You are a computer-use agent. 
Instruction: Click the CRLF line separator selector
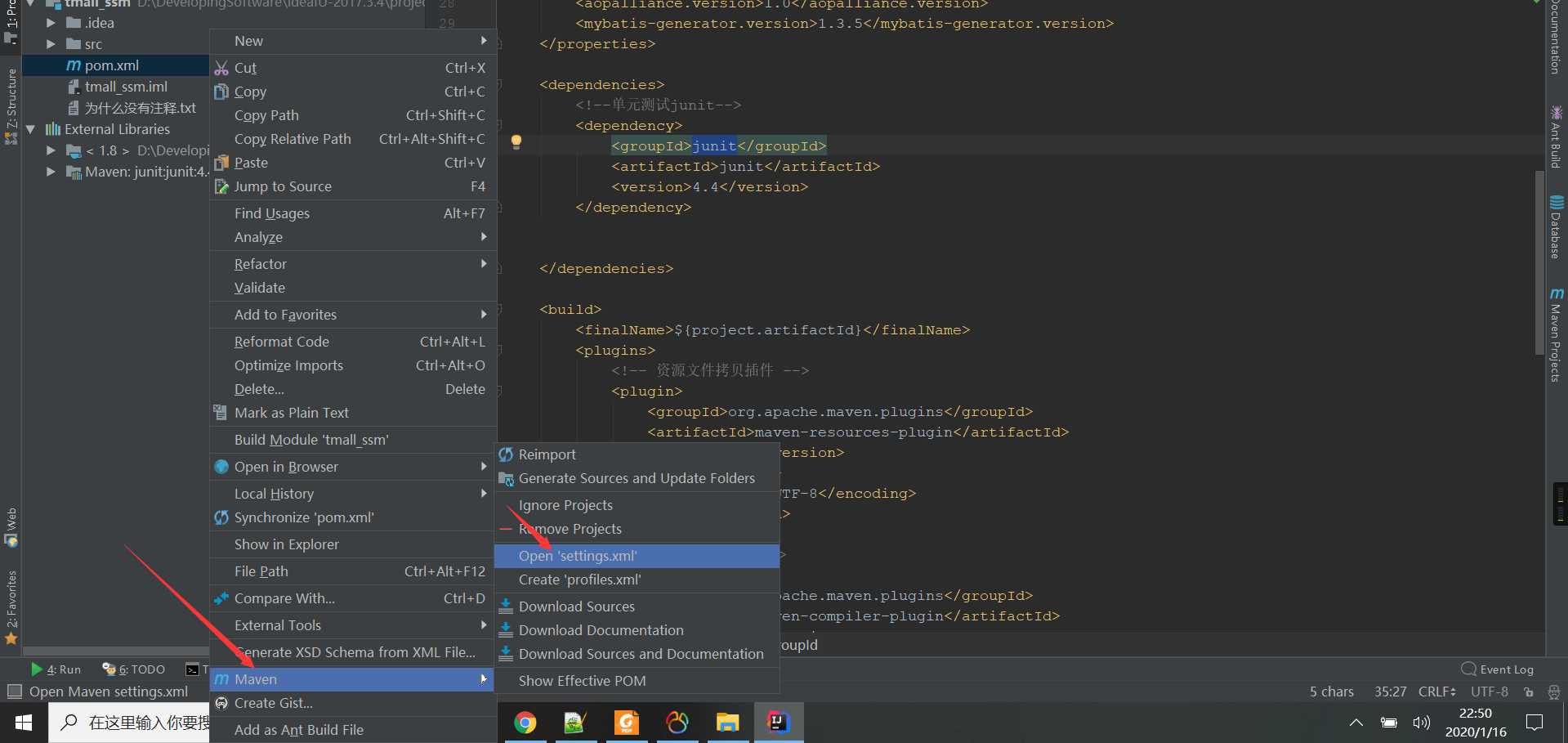pyautogui.click(x=1436, y=692)
